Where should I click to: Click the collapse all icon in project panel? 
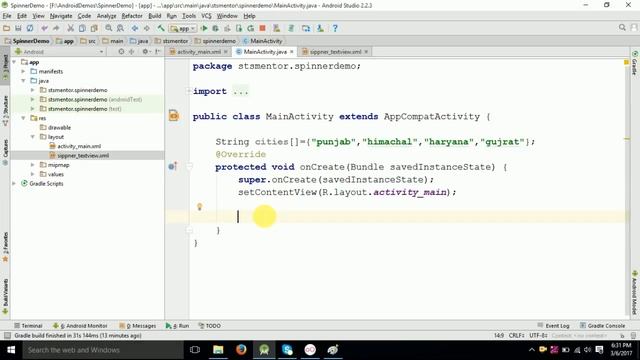coord(131,52)
